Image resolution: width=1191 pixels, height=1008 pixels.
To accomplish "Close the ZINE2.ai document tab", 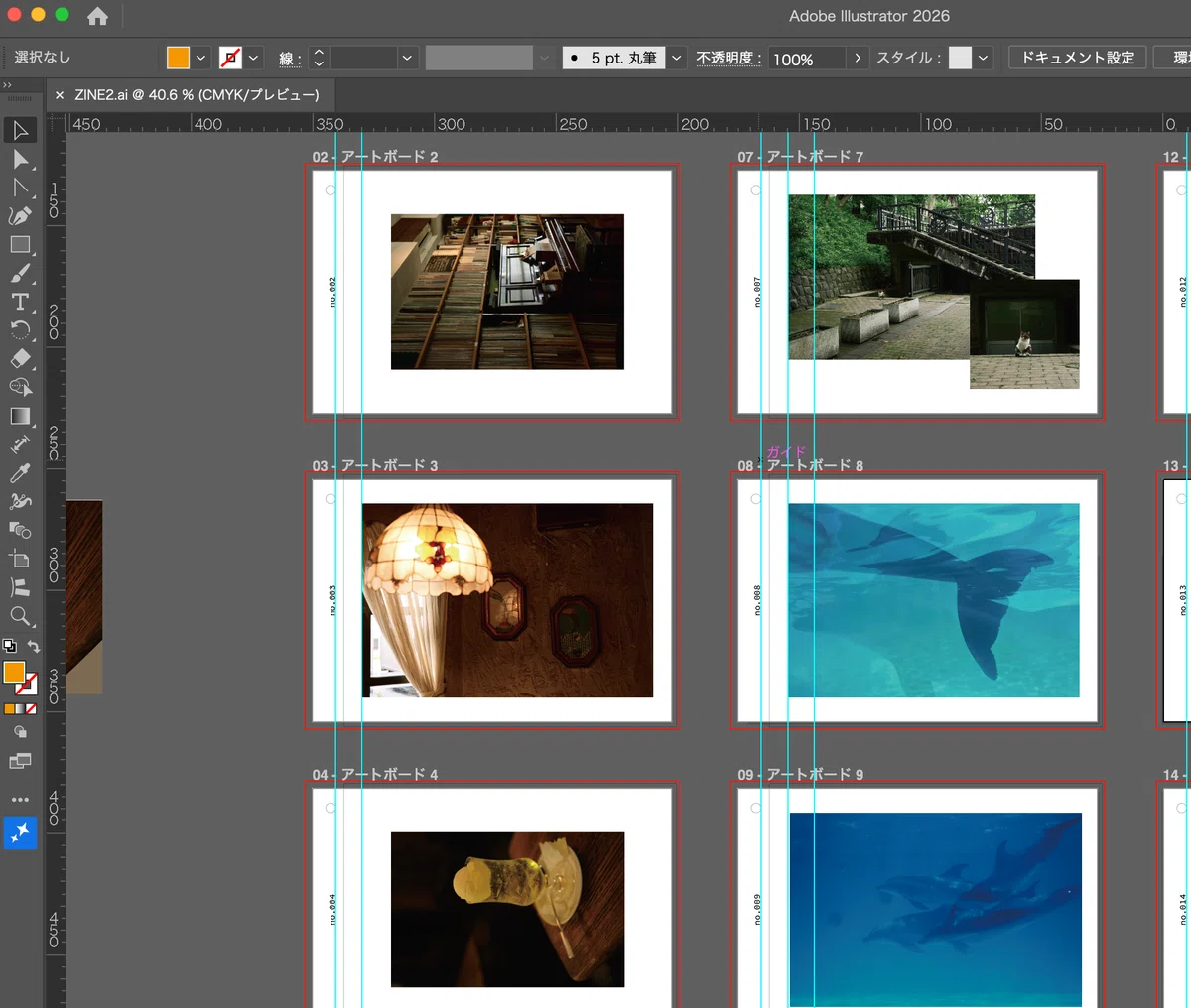I will (x=60, y=95).
